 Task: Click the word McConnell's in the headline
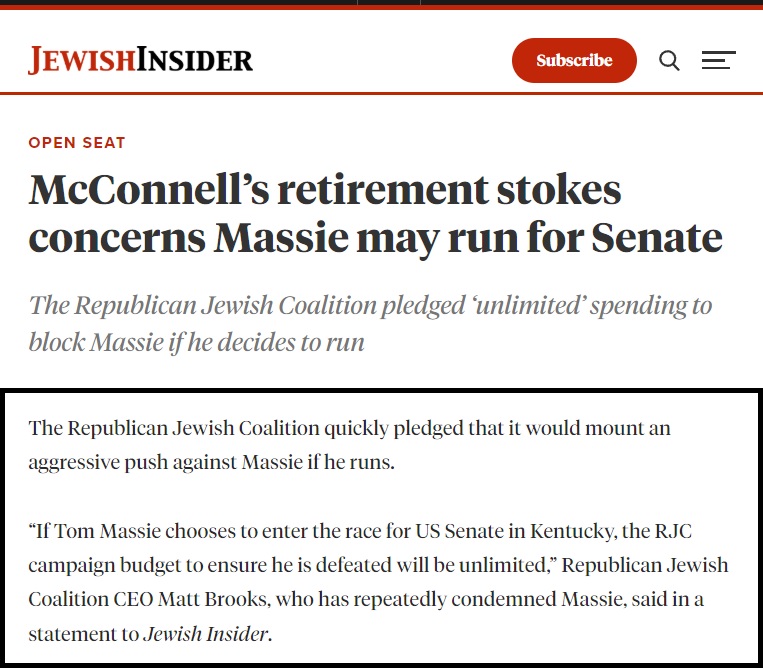coord(149,189)
